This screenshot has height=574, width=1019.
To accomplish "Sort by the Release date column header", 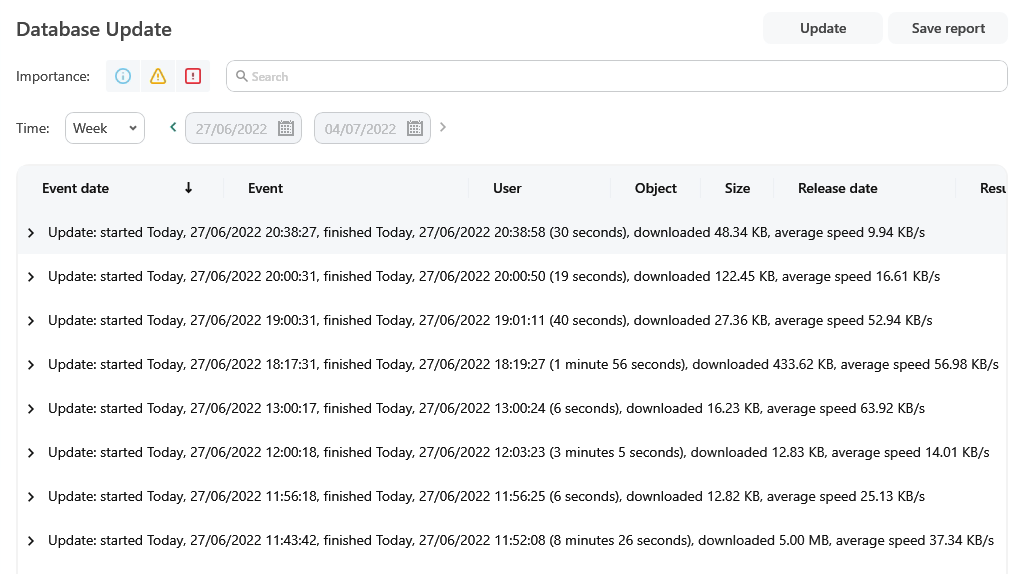I will click(x=838, y=188).
